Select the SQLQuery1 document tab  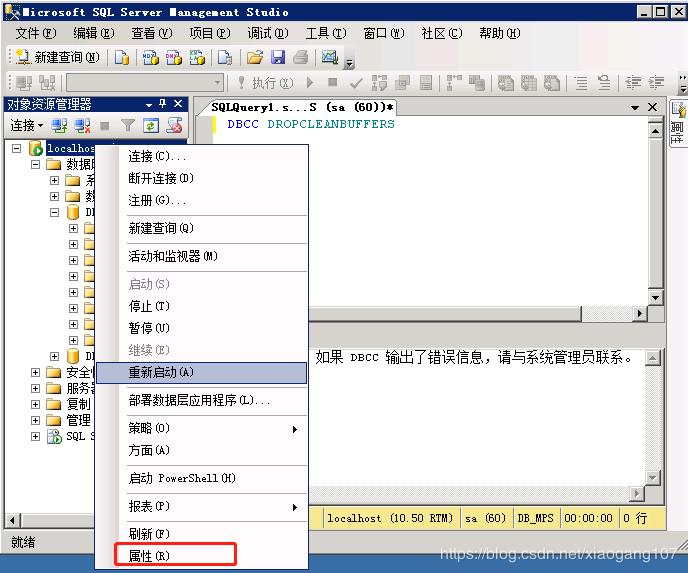tap(302, 107)
